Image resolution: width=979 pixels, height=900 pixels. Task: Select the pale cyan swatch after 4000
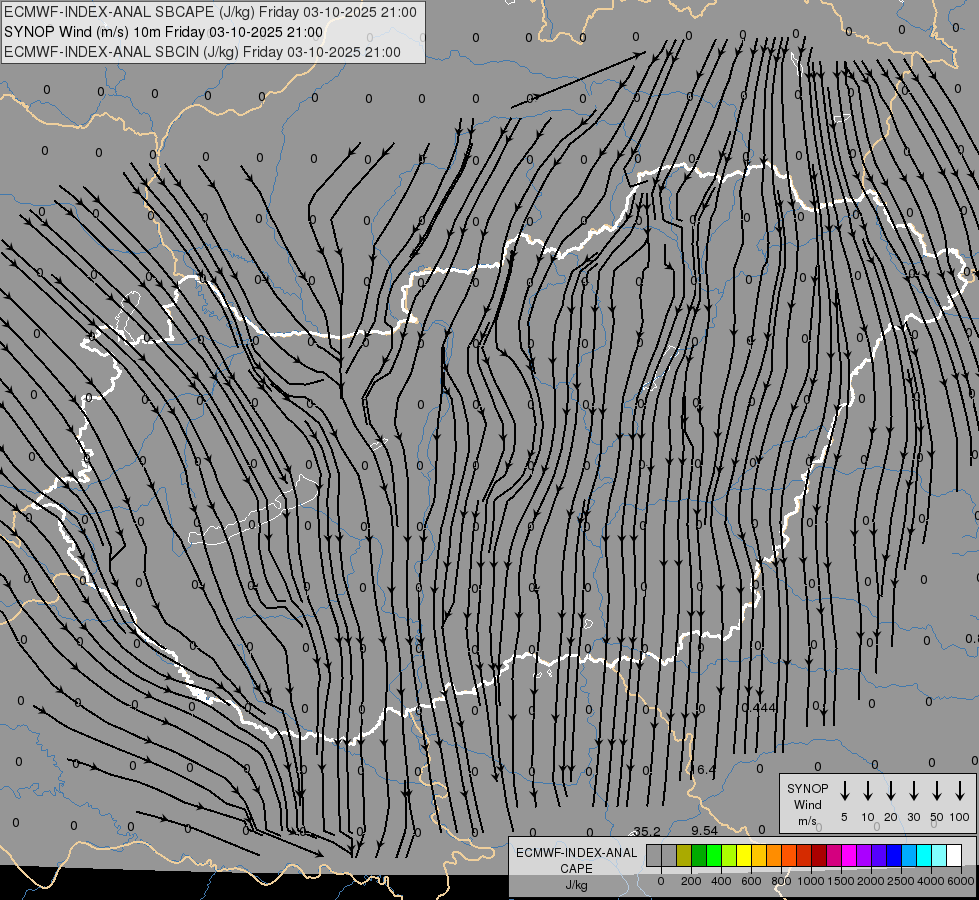[x=938, y=856]
